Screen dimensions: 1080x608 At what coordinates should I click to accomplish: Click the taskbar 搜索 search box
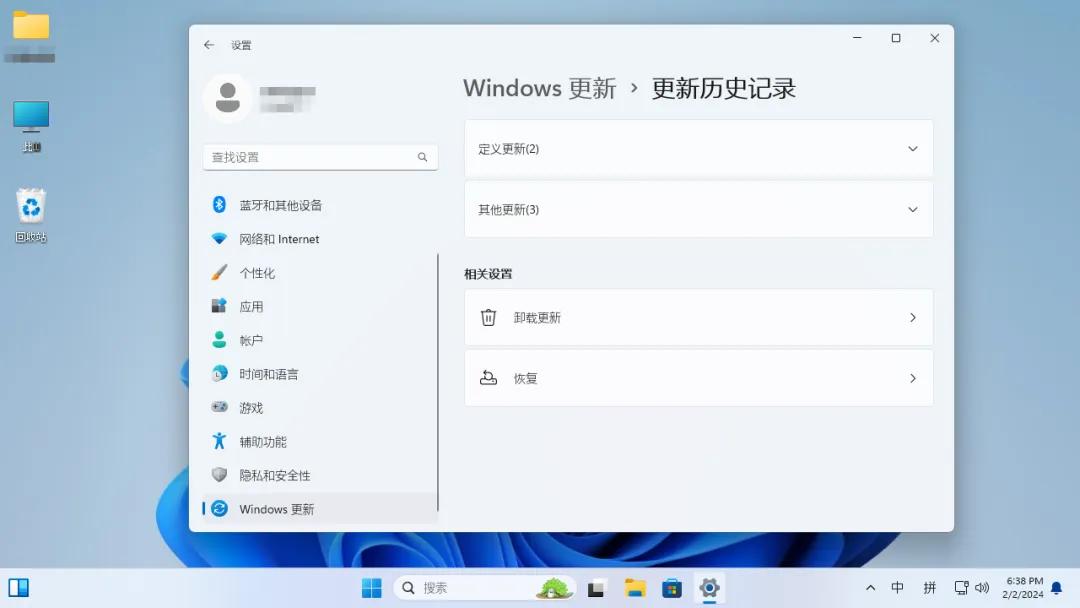[x=485, y=588]
